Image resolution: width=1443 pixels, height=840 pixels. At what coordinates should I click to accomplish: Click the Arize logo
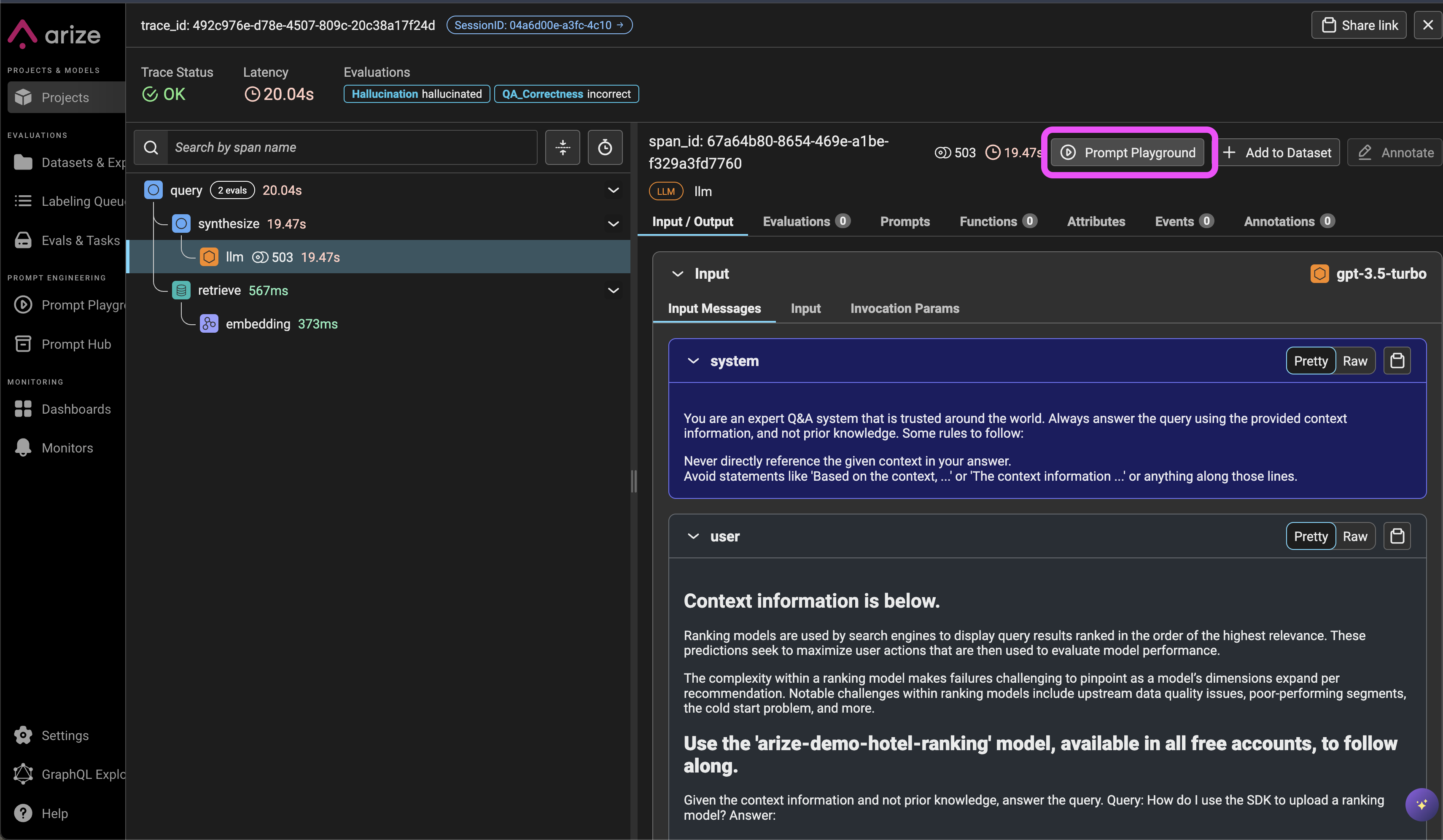[x=54, y=34]
